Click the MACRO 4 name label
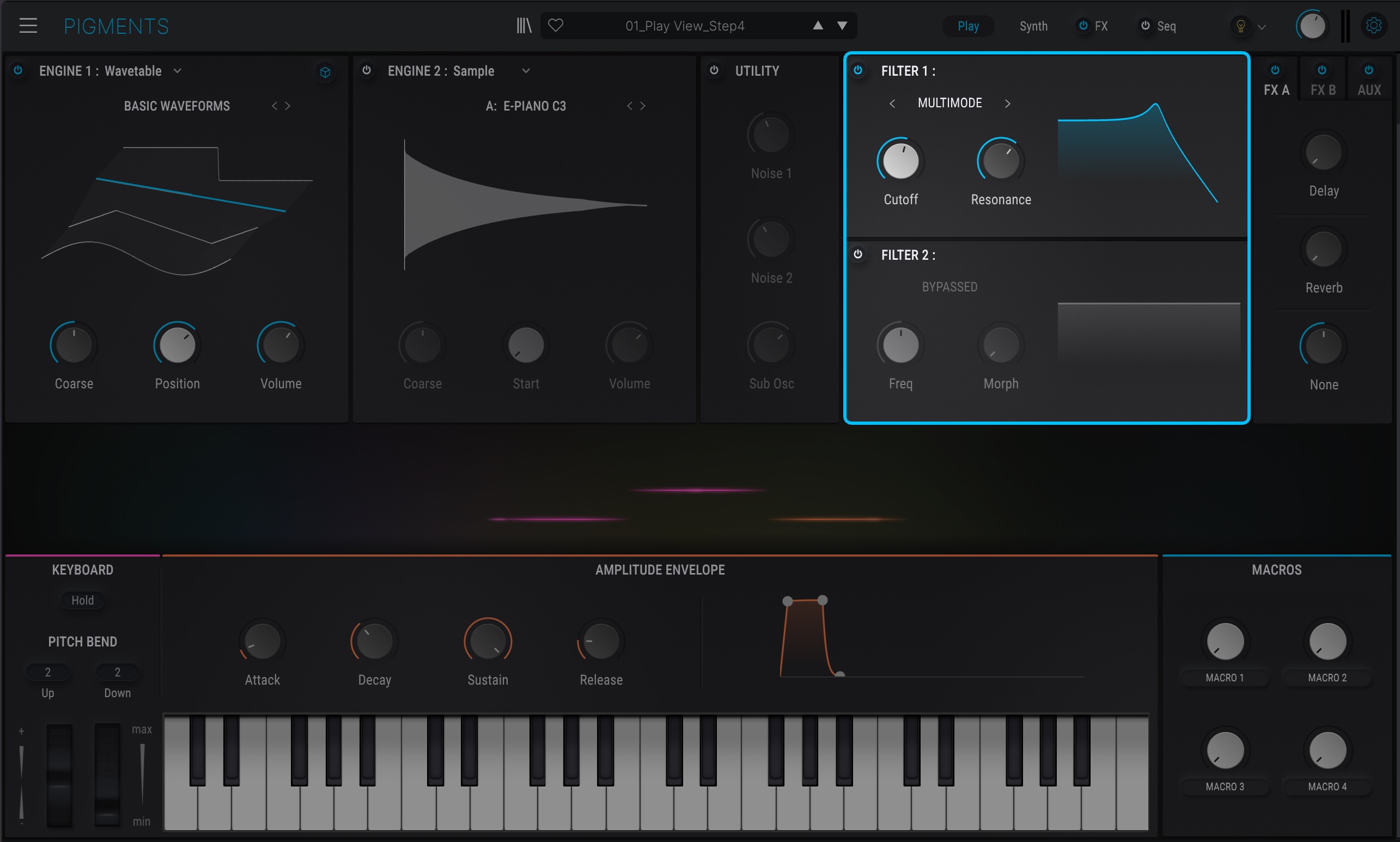The width and height of the screenshot is (1400, 842). pyautogui.click(x=1327, y=787)
